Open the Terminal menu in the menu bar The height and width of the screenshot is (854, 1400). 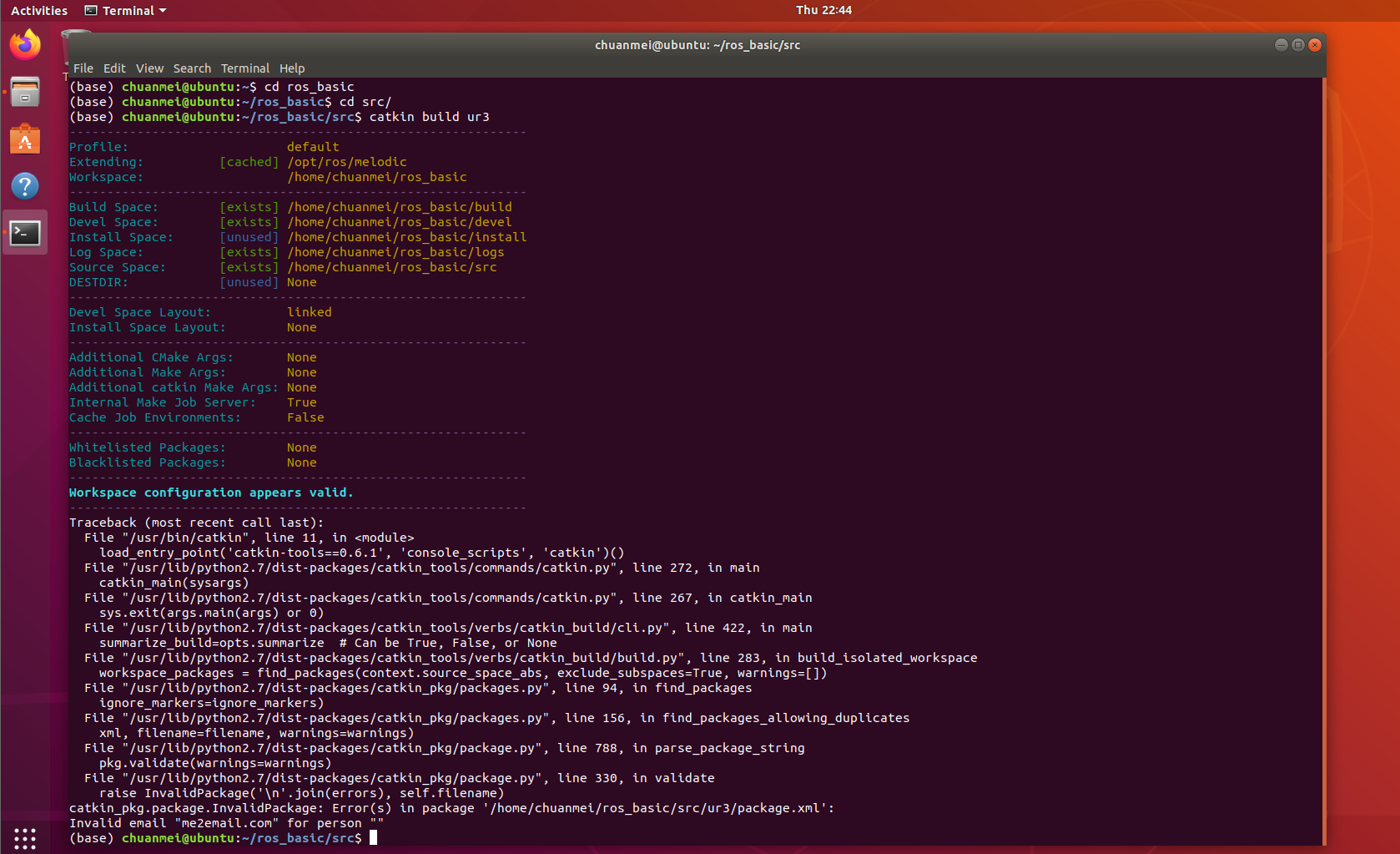point(245,68)
